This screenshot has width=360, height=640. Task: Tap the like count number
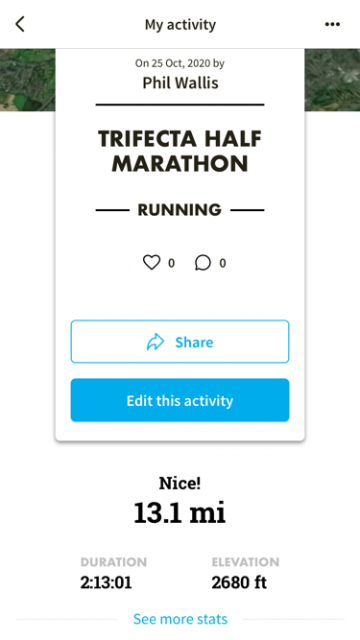click(171, 263)
